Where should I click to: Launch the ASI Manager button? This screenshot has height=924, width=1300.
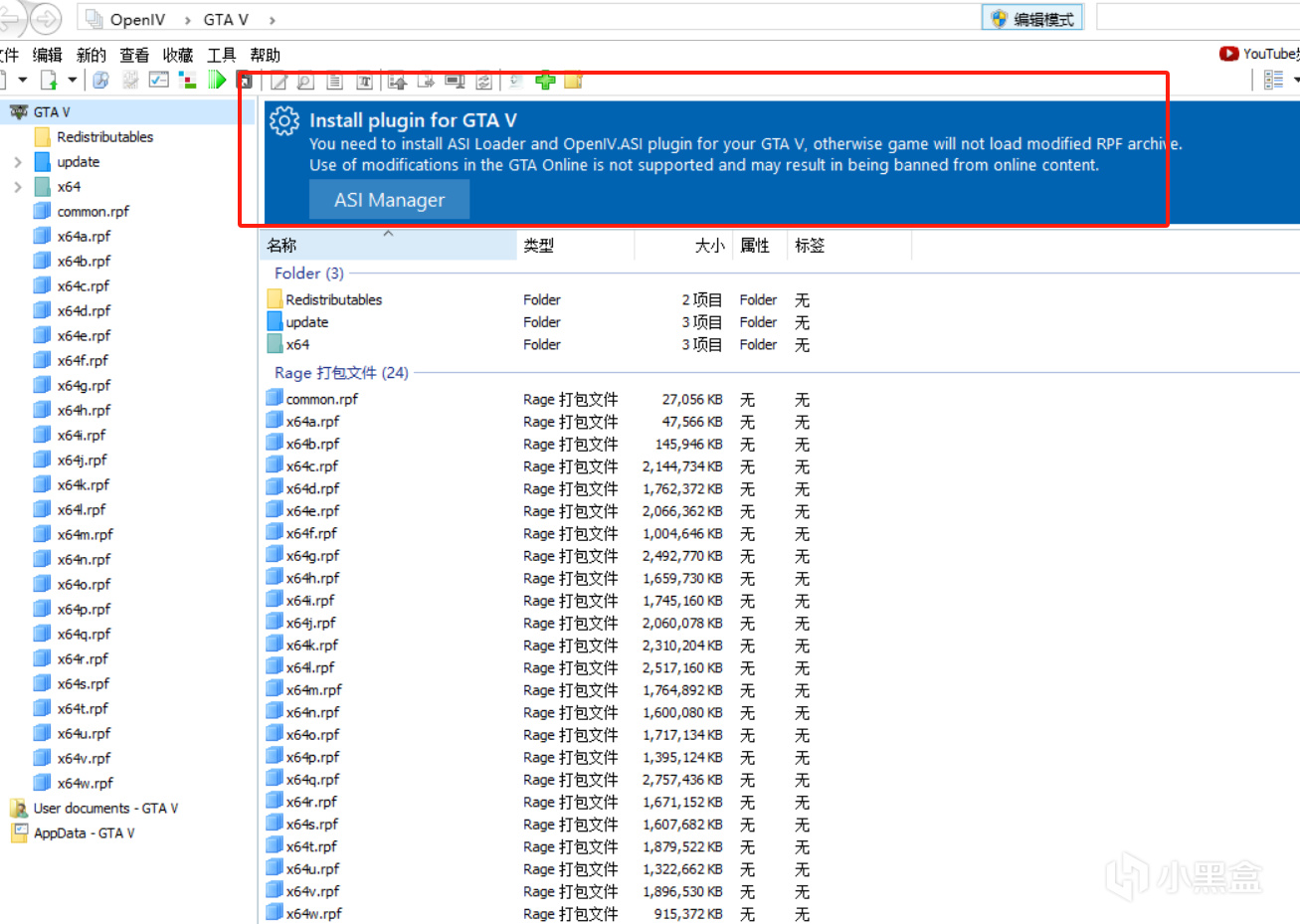[x=389, y=200]
